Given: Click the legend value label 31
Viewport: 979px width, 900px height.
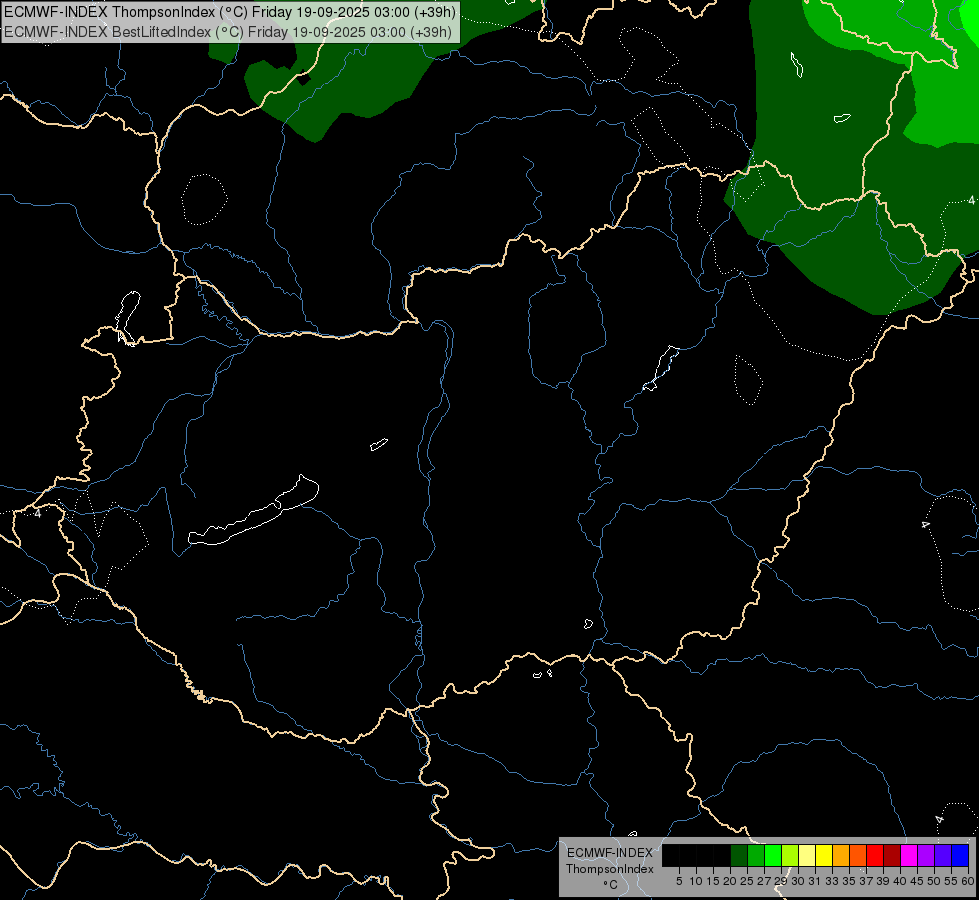Looking at the screenshot, I should pos(815,881).
